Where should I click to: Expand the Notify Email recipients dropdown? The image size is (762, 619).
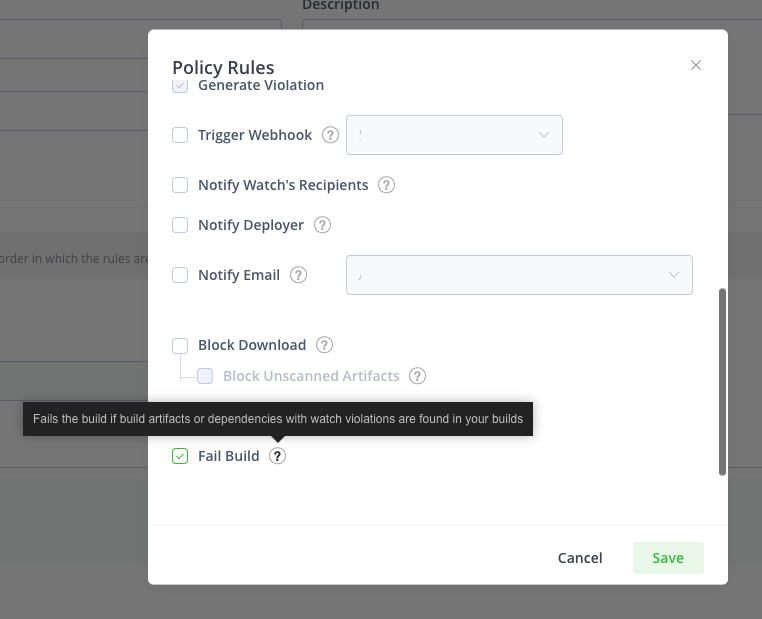coord(519,275)
